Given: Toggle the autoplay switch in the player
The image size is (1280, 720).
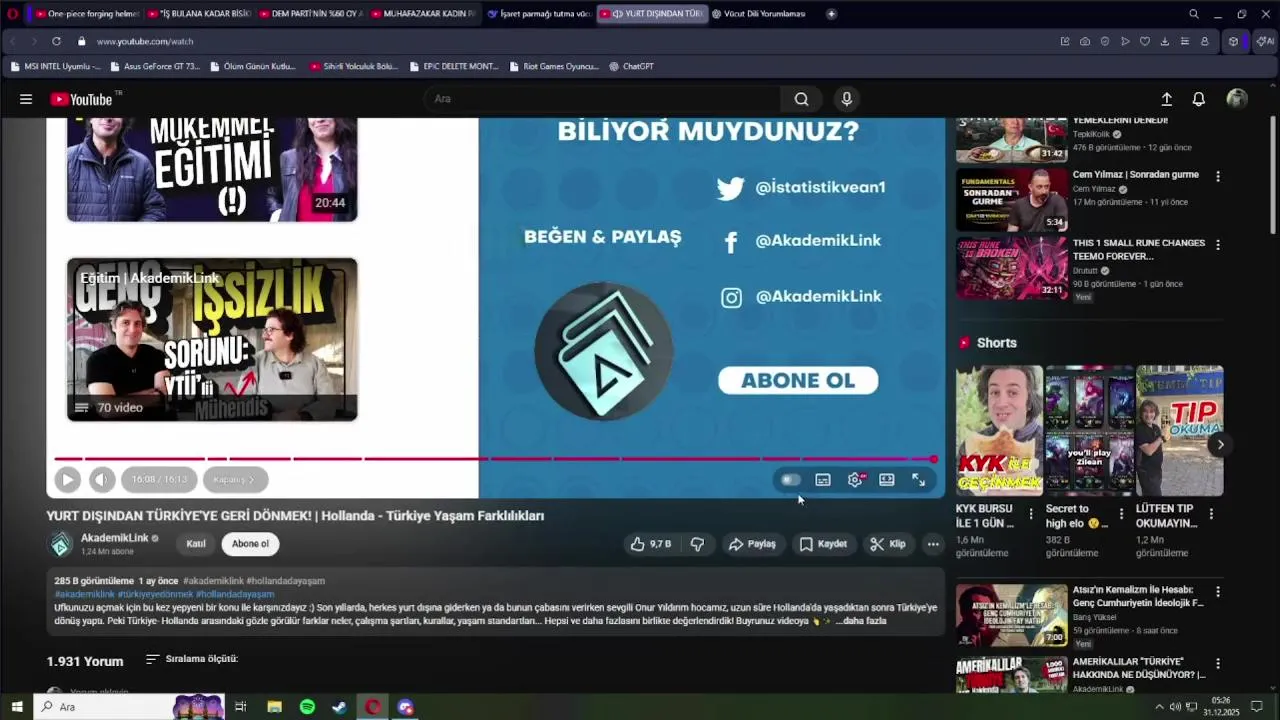Looking at the screenshot, I should pyautogui.click(x=790, y=480).
